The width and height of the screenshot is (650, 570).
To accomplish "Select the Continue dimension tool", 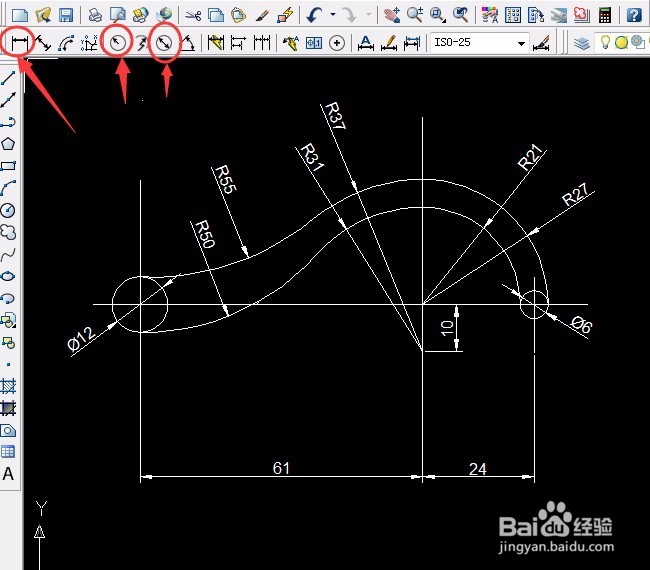I will [x=262, y=42].
